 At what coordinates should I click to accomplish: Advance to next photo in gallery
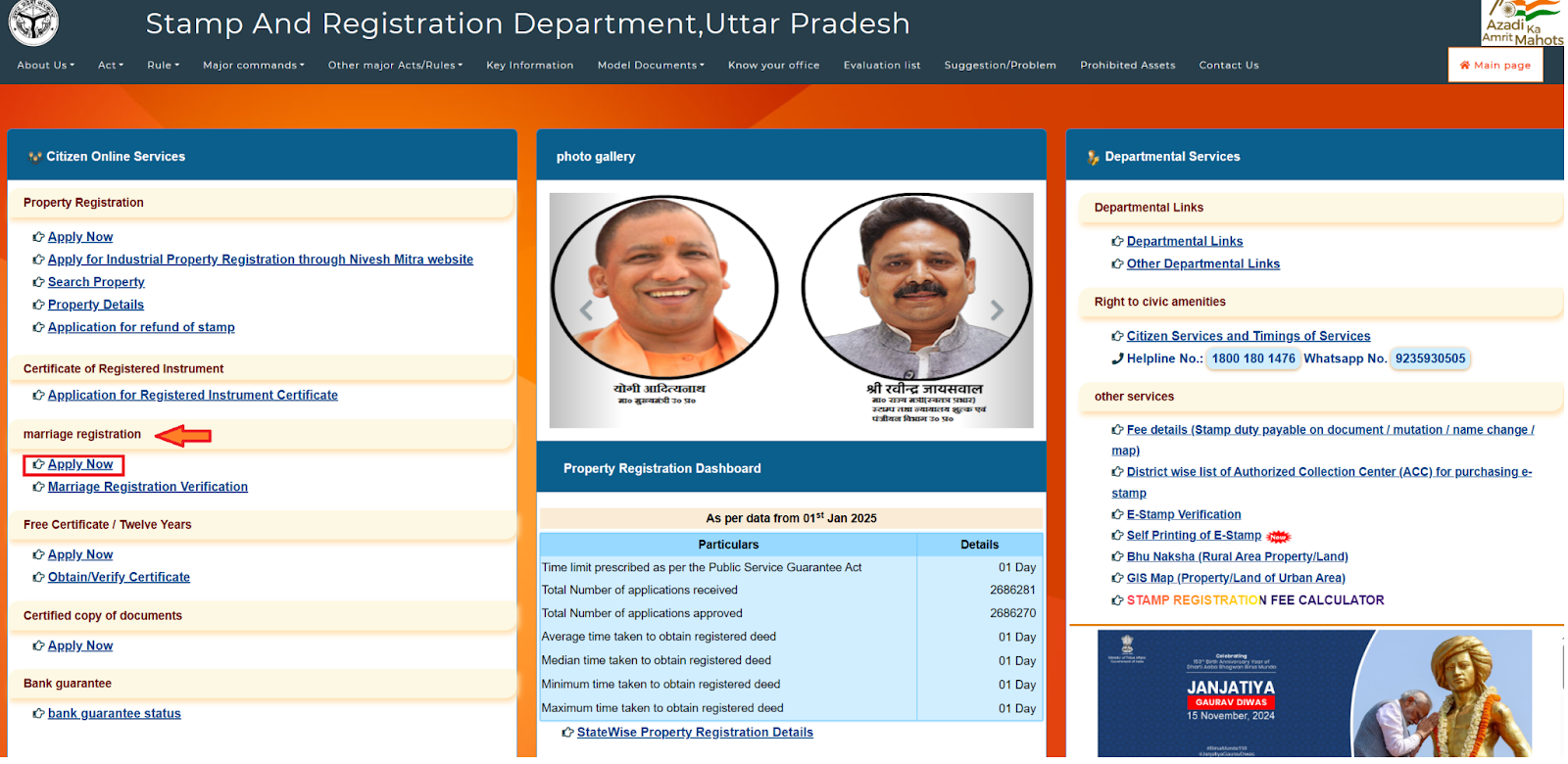997,310
